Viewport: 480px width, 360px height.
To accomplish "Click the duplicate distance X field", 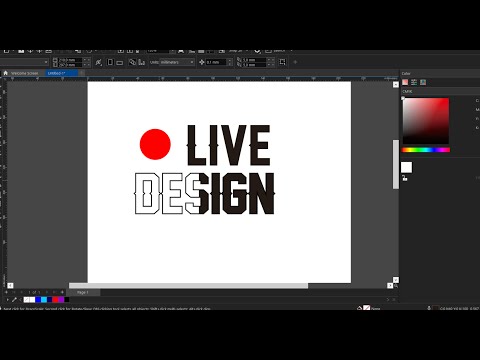I will click(x=254, y=60).
